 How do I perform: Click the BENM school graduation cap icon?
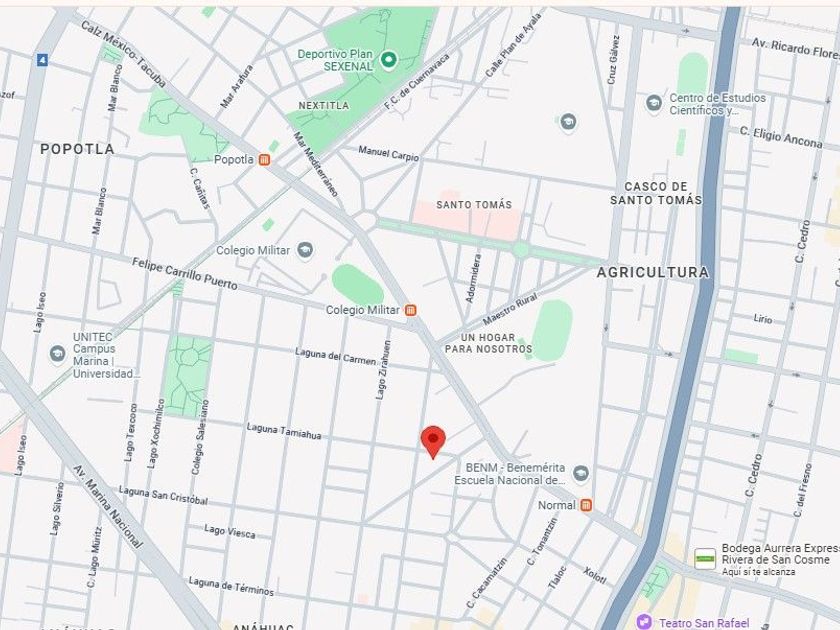click(x=581, y=474)
